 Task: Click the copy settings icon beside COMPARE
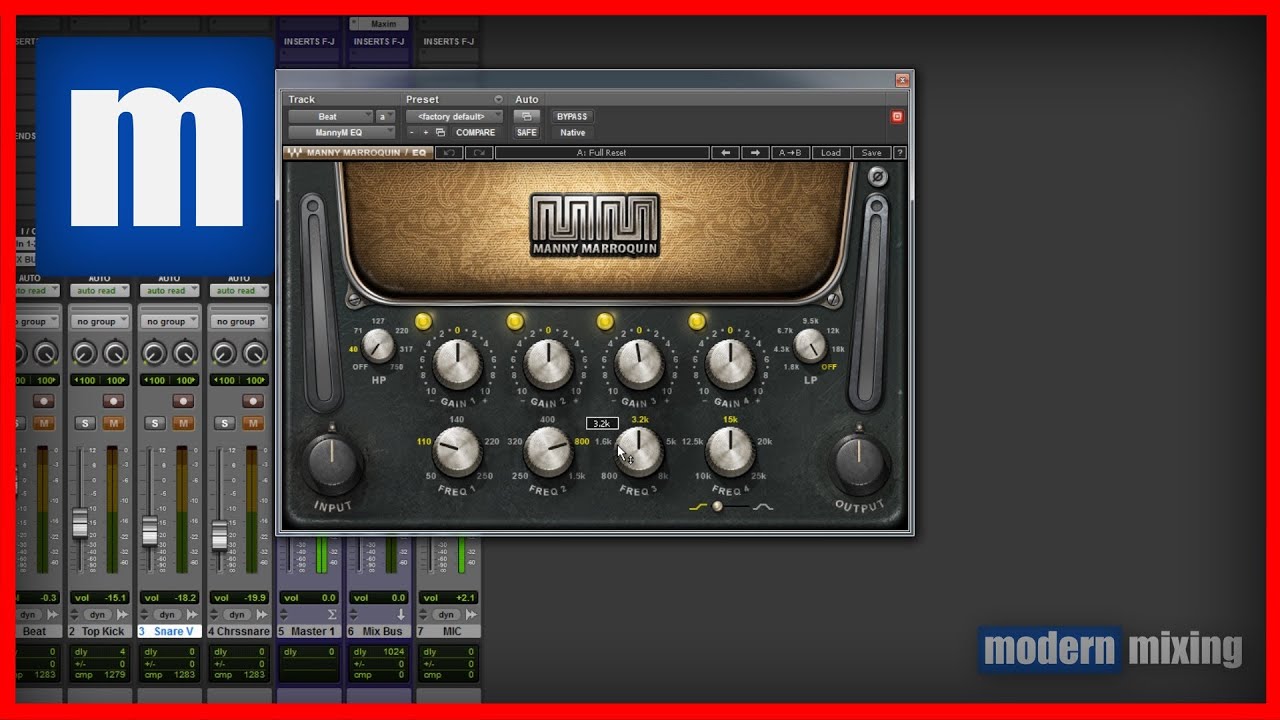tap(440, 132)
